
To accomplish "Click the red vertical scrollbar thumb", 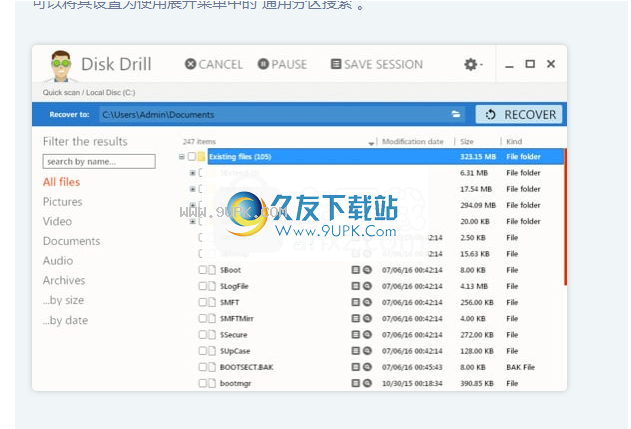I will click(x=565, y=217).
